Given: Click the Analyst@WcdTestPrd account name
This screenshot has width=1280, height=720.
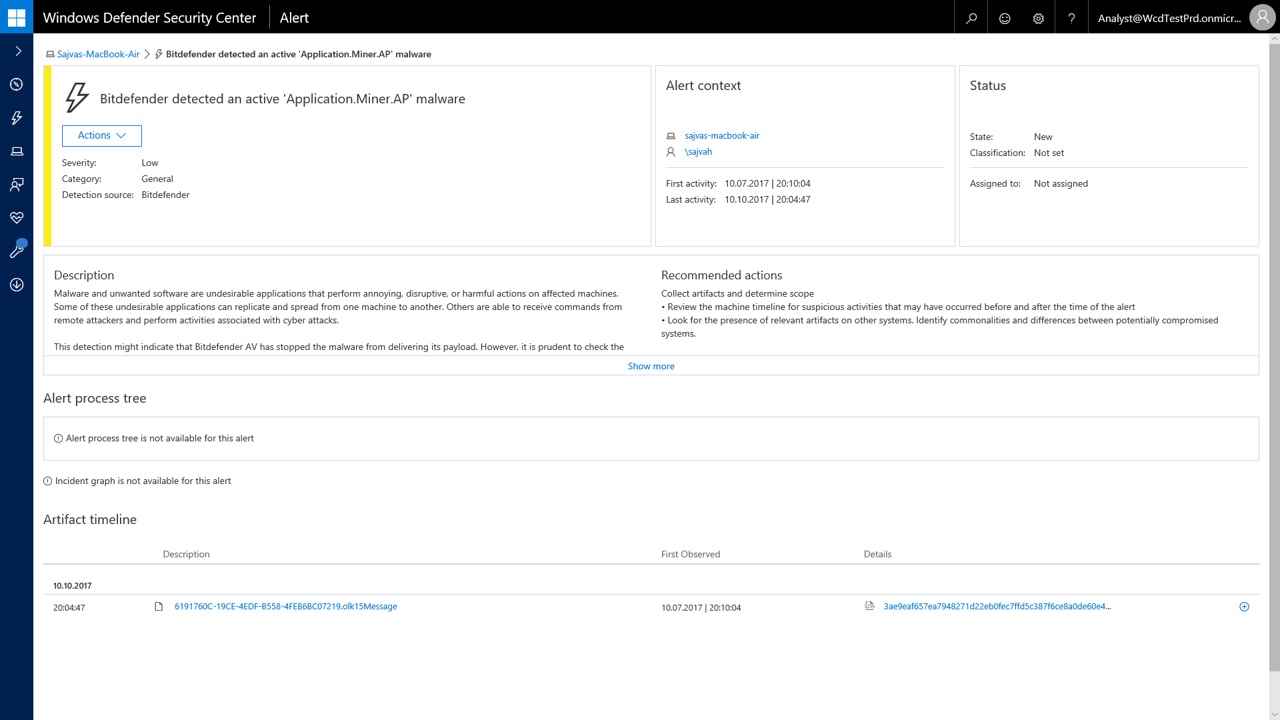Looking at the screenshot, I should pos(1169,18).
